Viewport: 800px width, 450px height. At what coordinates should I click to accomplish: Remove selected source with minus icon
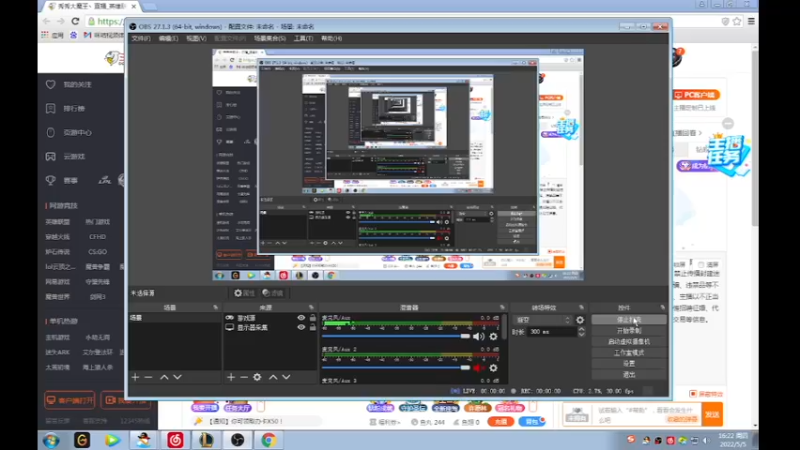pos(244,377)
